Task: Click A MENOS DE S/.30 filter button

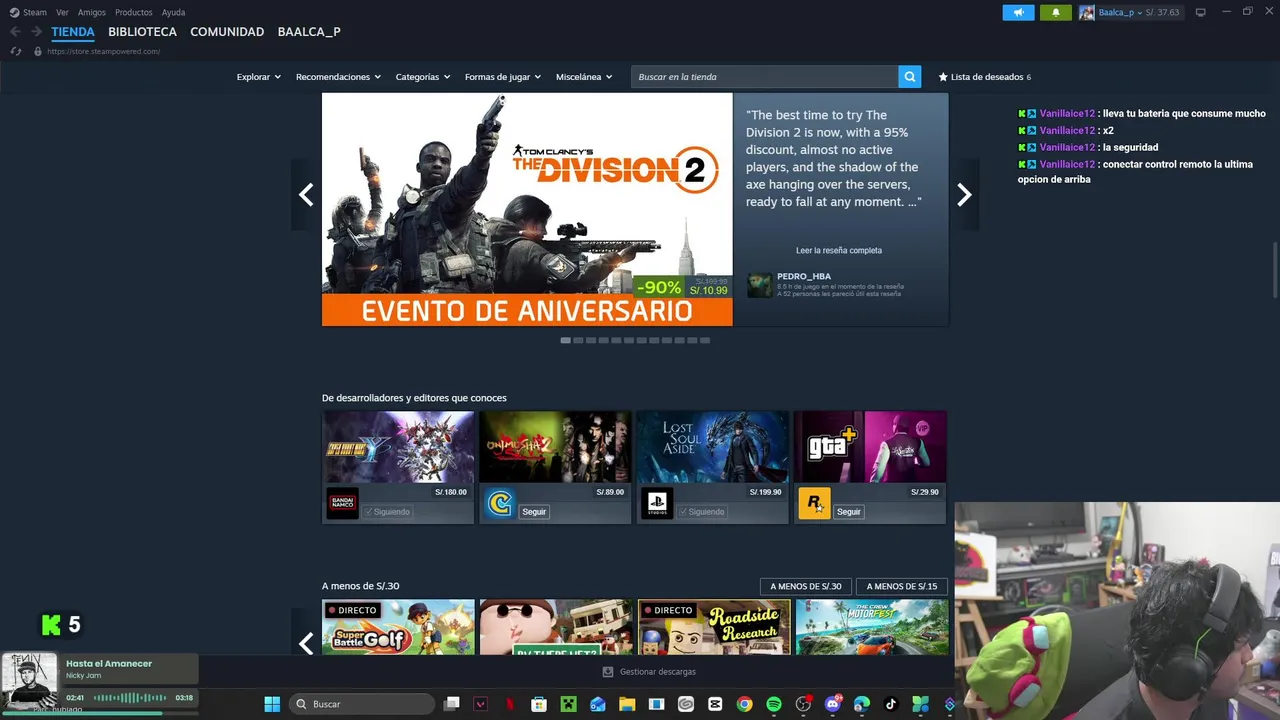Action: pyautogui.click(x=805, y=586)
